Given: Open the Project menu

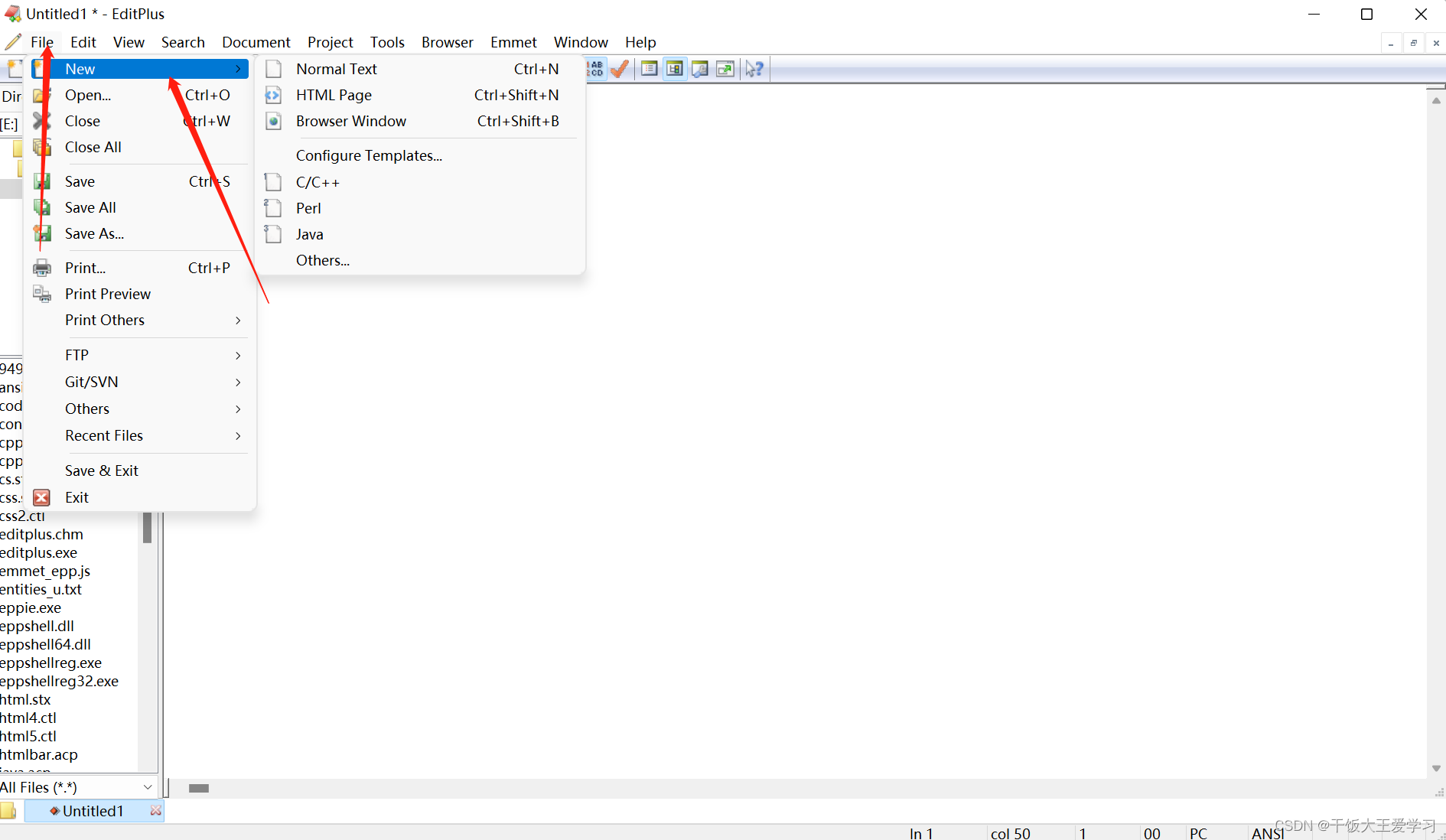Looking at the screenshot, I should pos(331,42).
